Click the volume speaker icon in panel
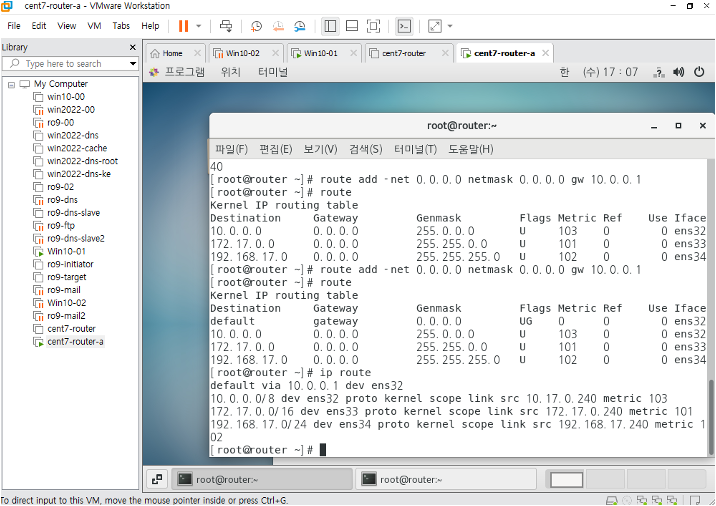716x506 pixels. [x=679, y=72]
